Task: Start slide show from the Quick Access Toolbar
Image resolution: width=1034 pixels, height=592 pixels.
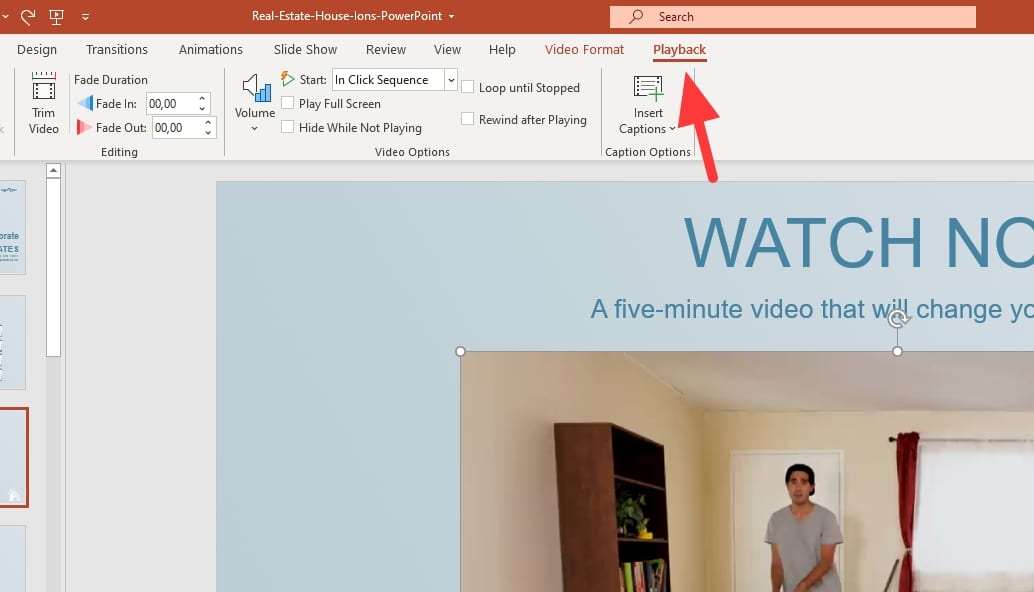Action: pos(56,16)
